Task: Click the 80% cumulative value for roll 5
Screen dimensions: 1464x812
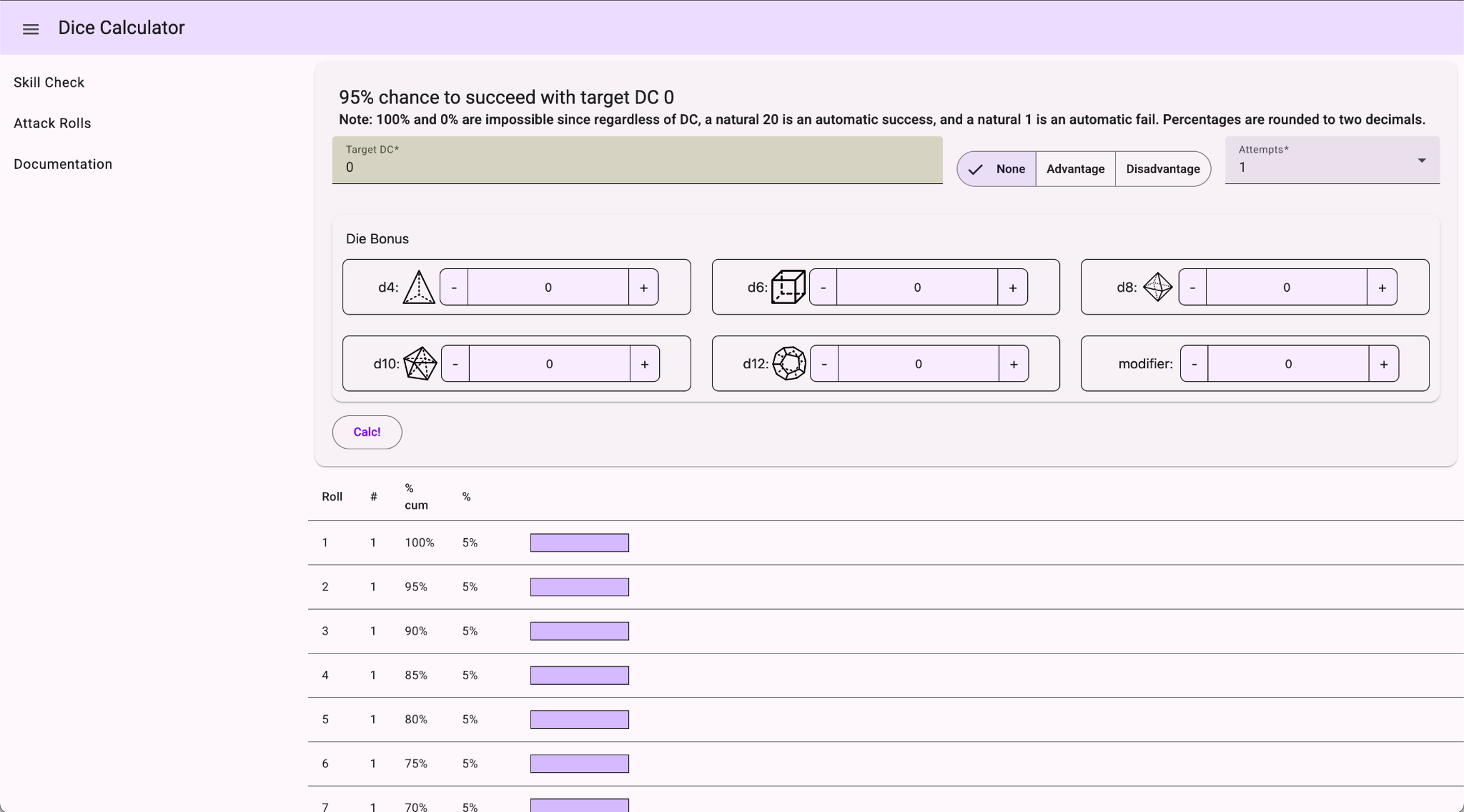Action: point(416,720)
